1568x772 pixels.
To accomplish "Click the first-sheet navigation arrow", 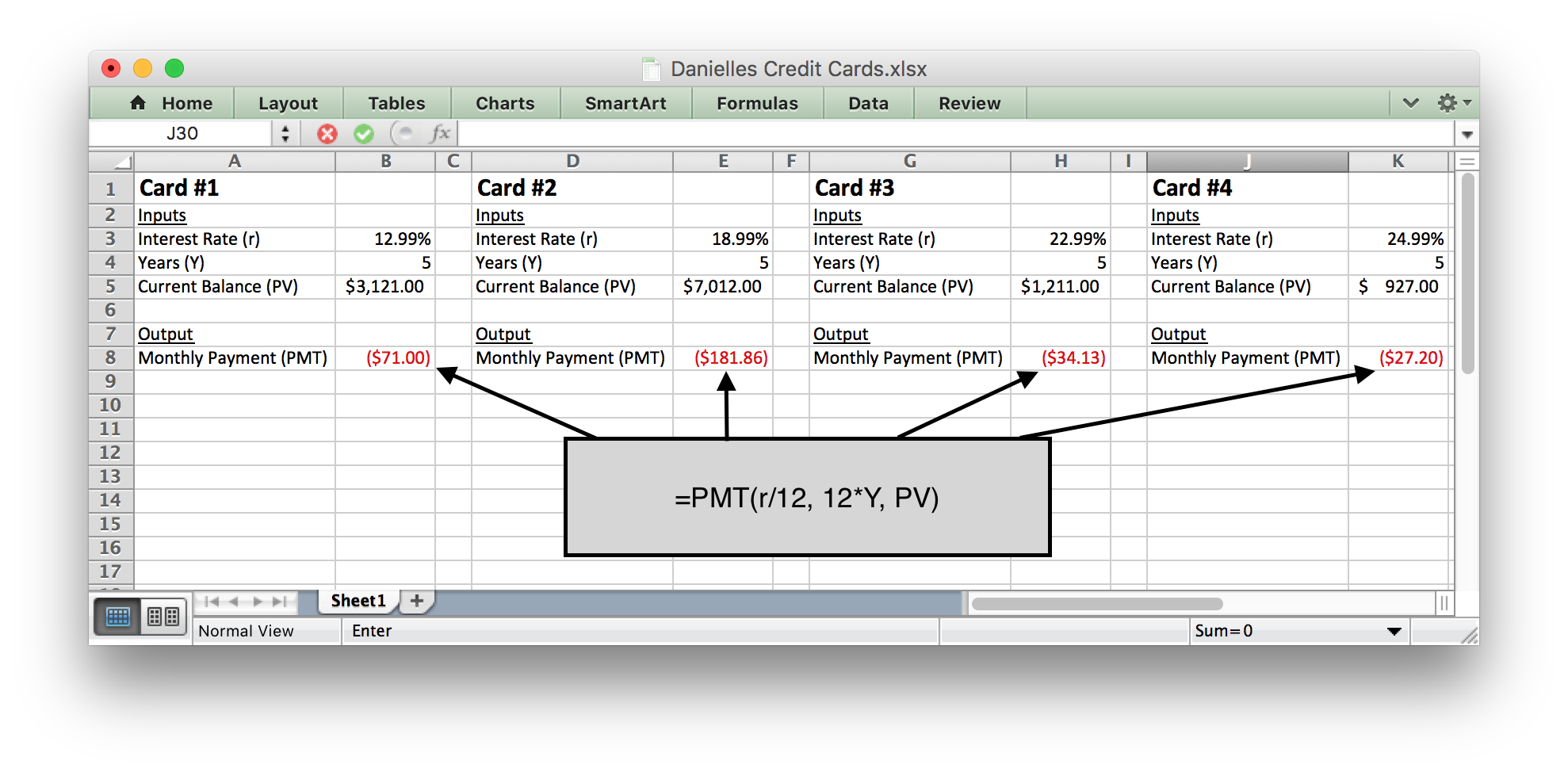I will coord(212,601).
